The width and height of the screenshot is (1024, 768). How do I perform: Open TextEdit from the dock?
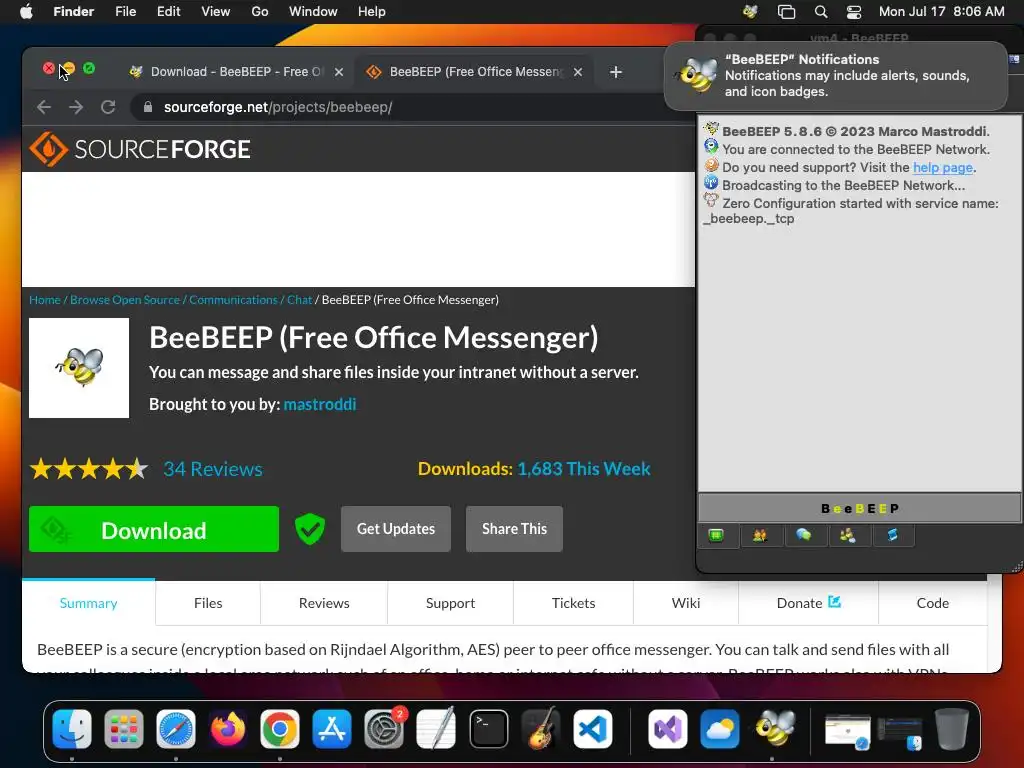pyautogui.click(x=436, y=729)
